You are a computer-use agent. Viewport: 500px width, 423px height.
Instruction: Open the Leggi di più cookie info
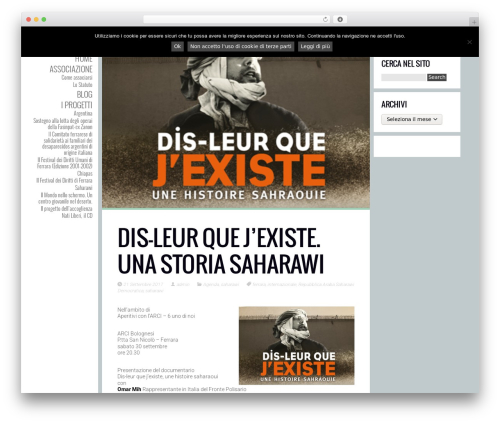coord(315,46)
